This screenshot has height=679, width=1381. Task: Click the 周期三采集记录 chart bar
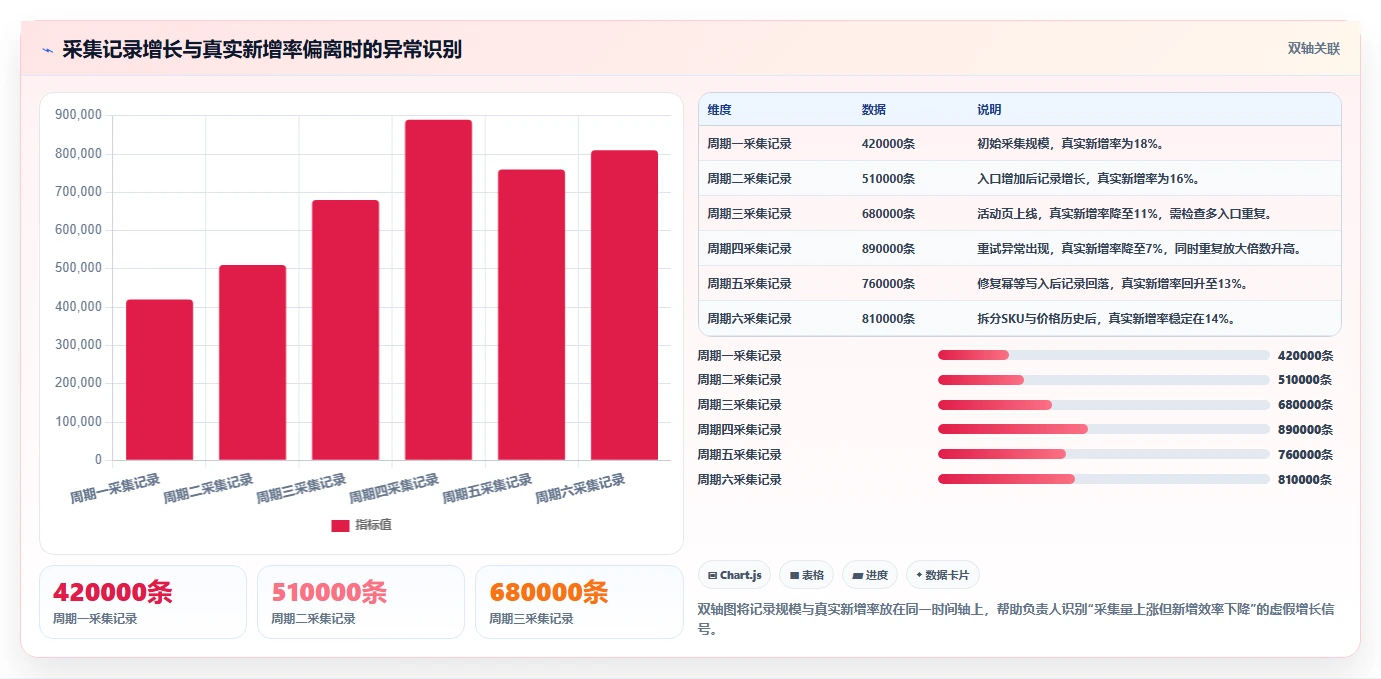point(345,330)
